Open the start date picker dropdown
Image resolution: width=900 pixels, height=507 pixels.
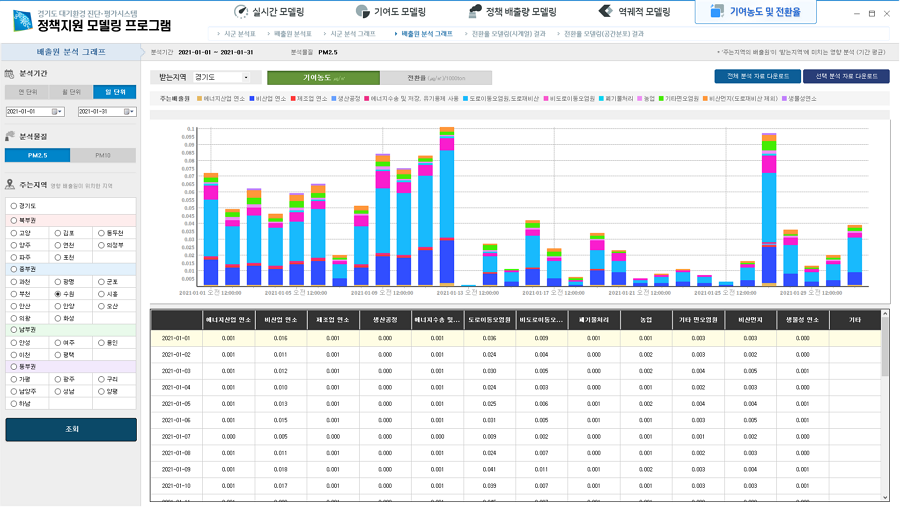(x=59, y=112)
